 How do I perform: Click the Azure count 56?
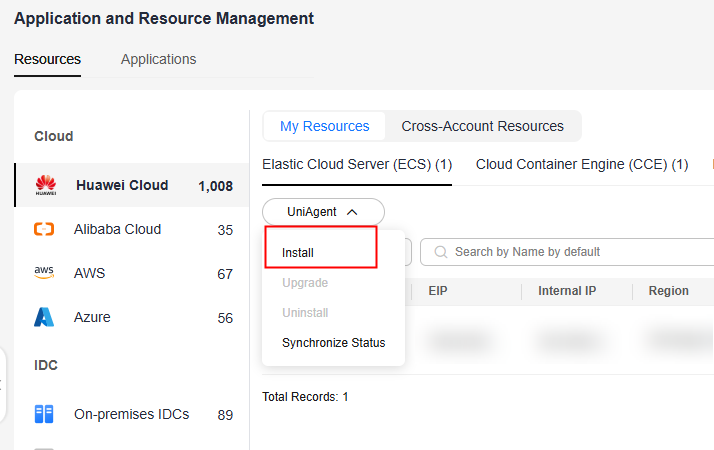225,318
